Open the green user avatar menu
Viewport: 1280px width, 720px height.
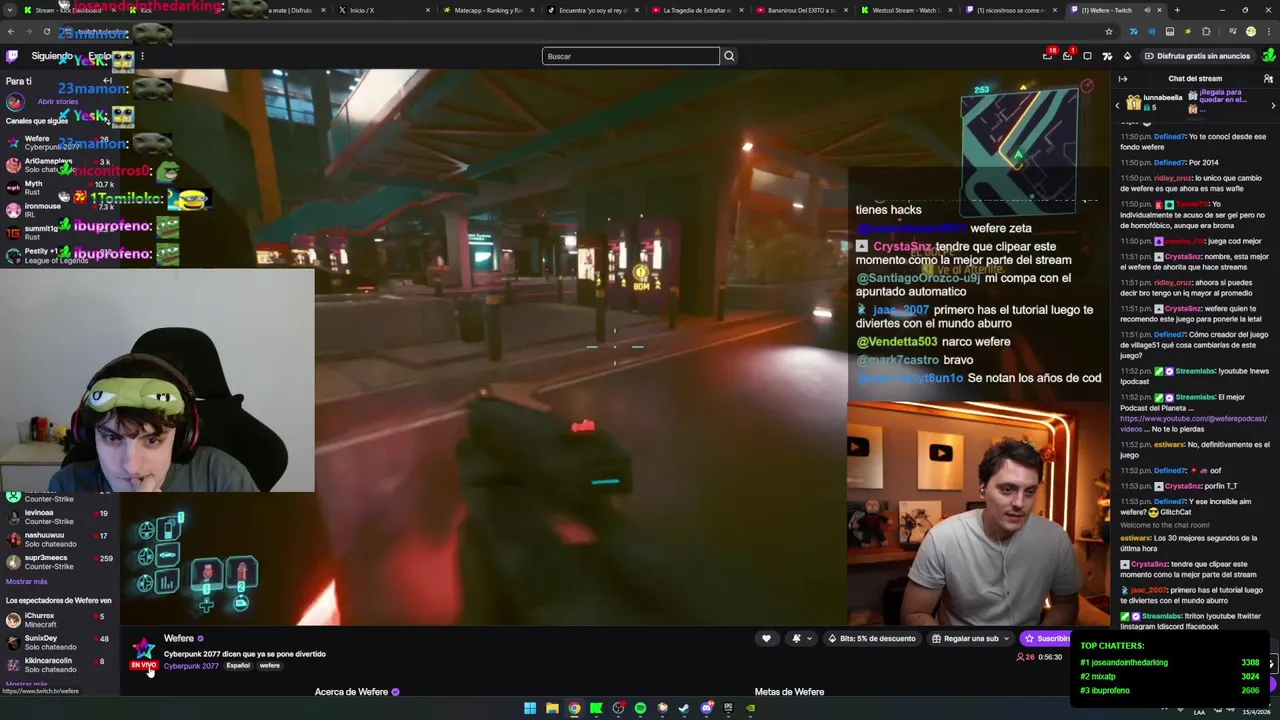coord(1269,56)
